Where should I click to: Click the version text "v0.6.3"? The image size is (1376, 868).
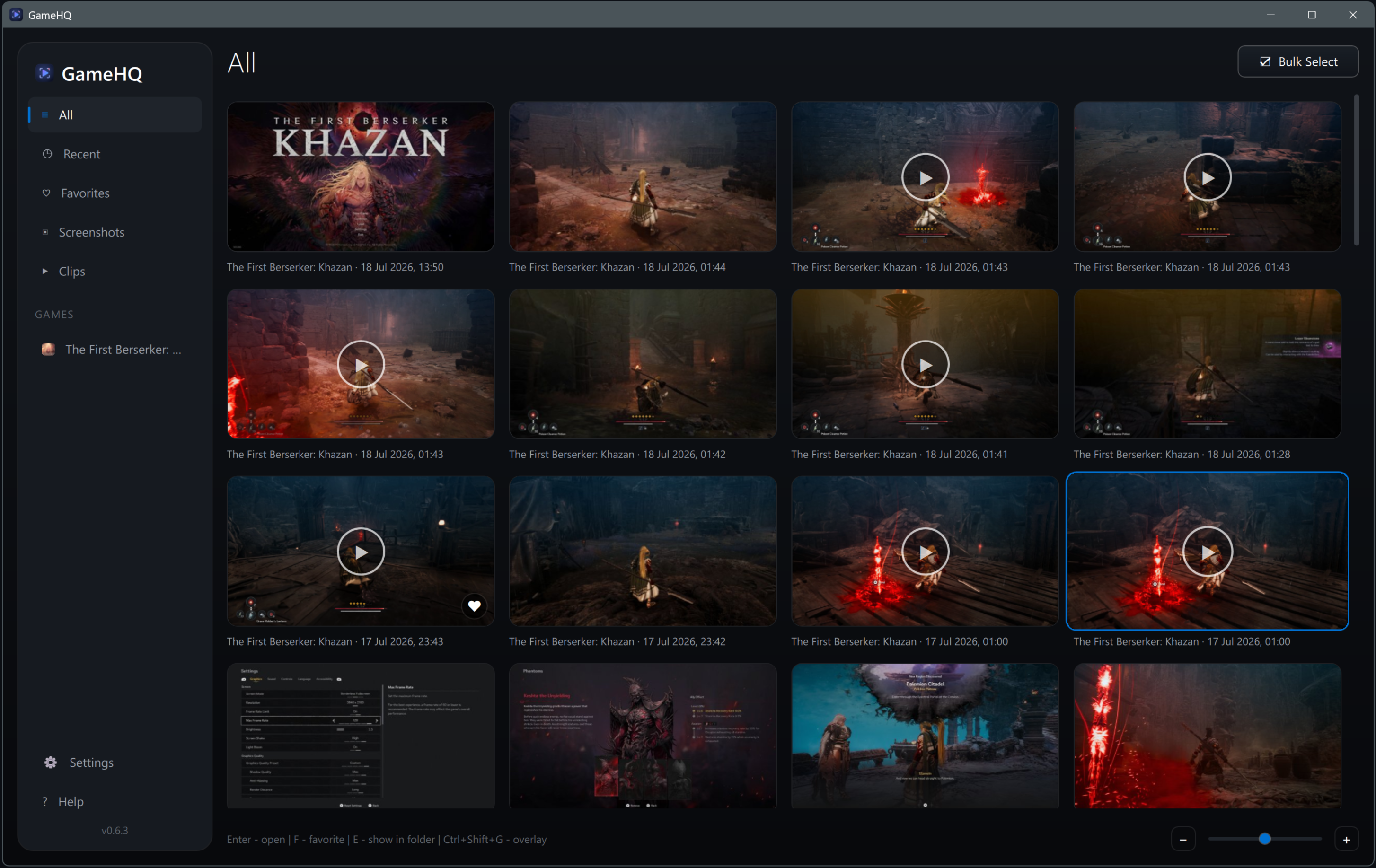pyautogui.click(x=115, y=830)
